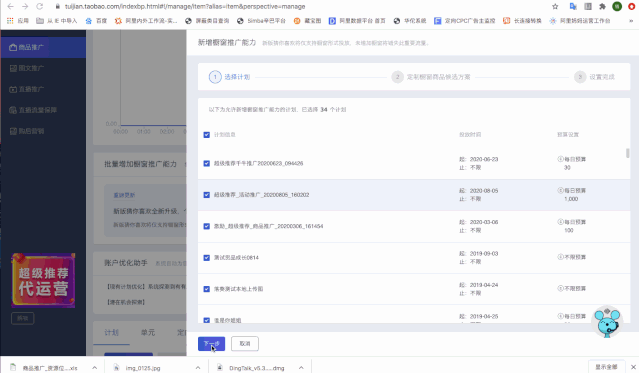Select the 单元 tab in background page

pos(148,333)
